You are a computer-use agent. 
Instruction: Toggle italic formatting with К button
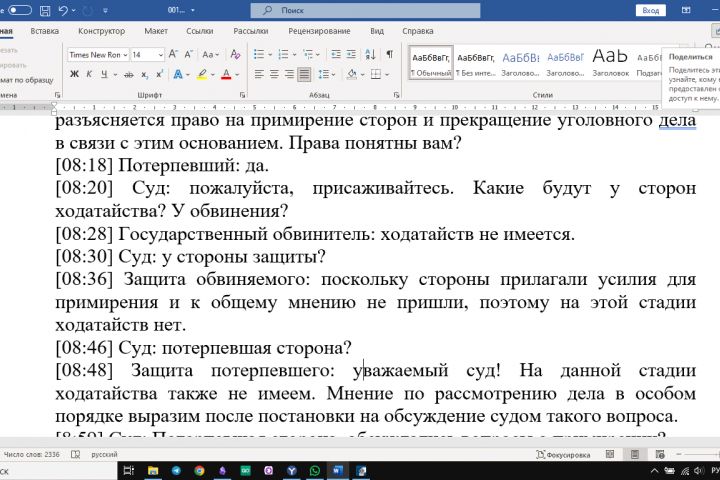click(89, 74)
